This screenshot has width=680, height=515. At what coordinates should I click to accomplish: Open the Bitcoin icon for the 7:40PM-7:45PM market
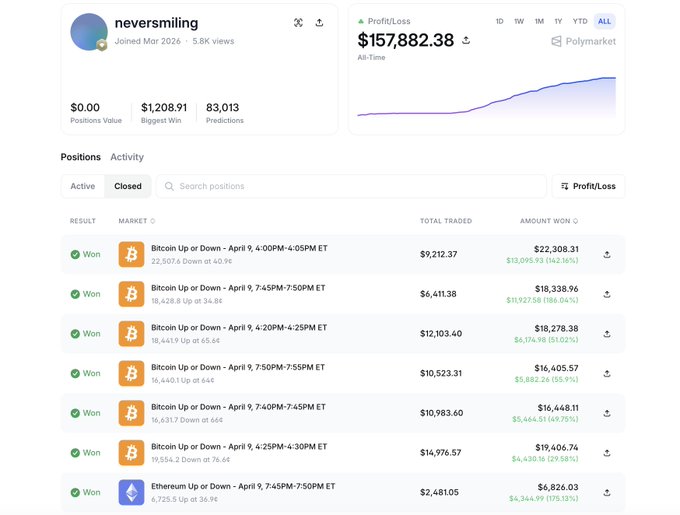coord(131,413)
